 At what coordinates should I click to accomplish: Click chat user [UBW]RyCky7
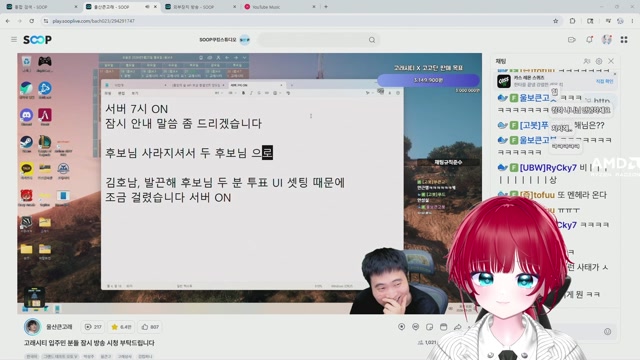pyautogui.click(x=548, y=168)
